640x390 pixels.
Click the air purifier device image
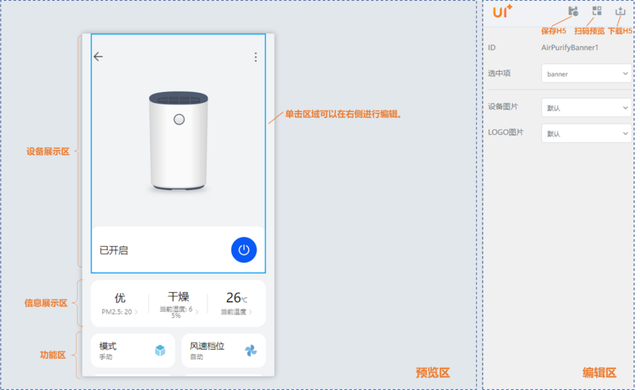178,141
